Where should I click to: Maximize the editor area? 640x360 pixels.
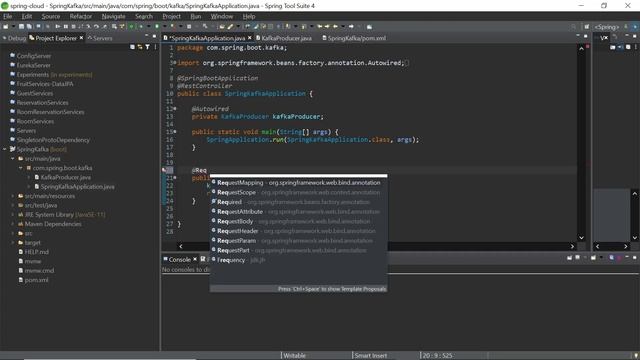tap(585, 36)
